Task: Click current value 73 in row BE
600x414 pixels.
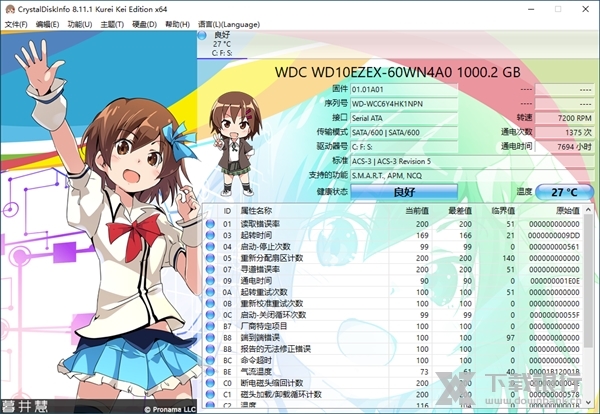Action: tap(424, 372)
